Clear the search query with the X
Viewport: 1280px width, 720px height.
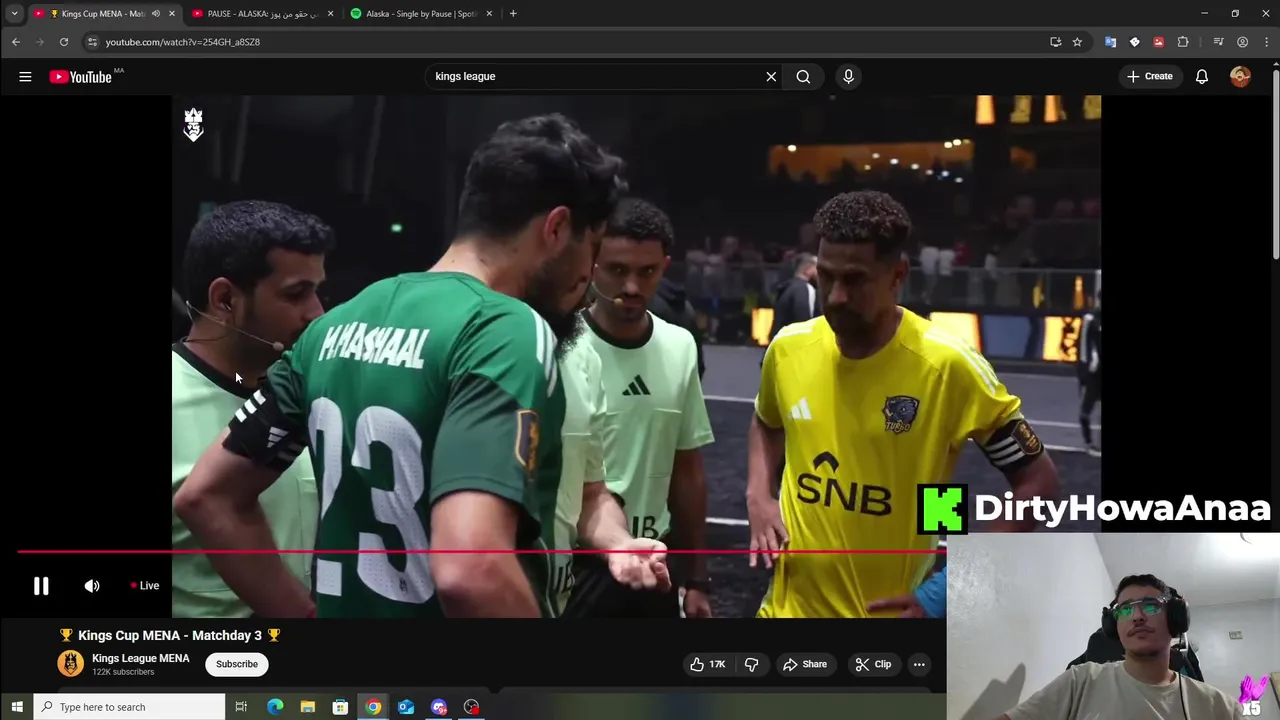click(x=771, y=76)
